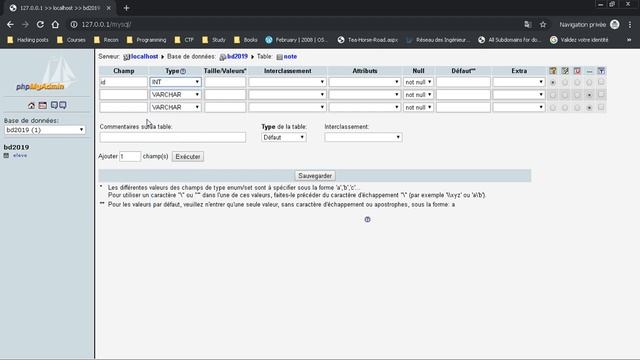Screen dimensions: 640x360
Task: Click the index column header icon
Action: (565, 71)
